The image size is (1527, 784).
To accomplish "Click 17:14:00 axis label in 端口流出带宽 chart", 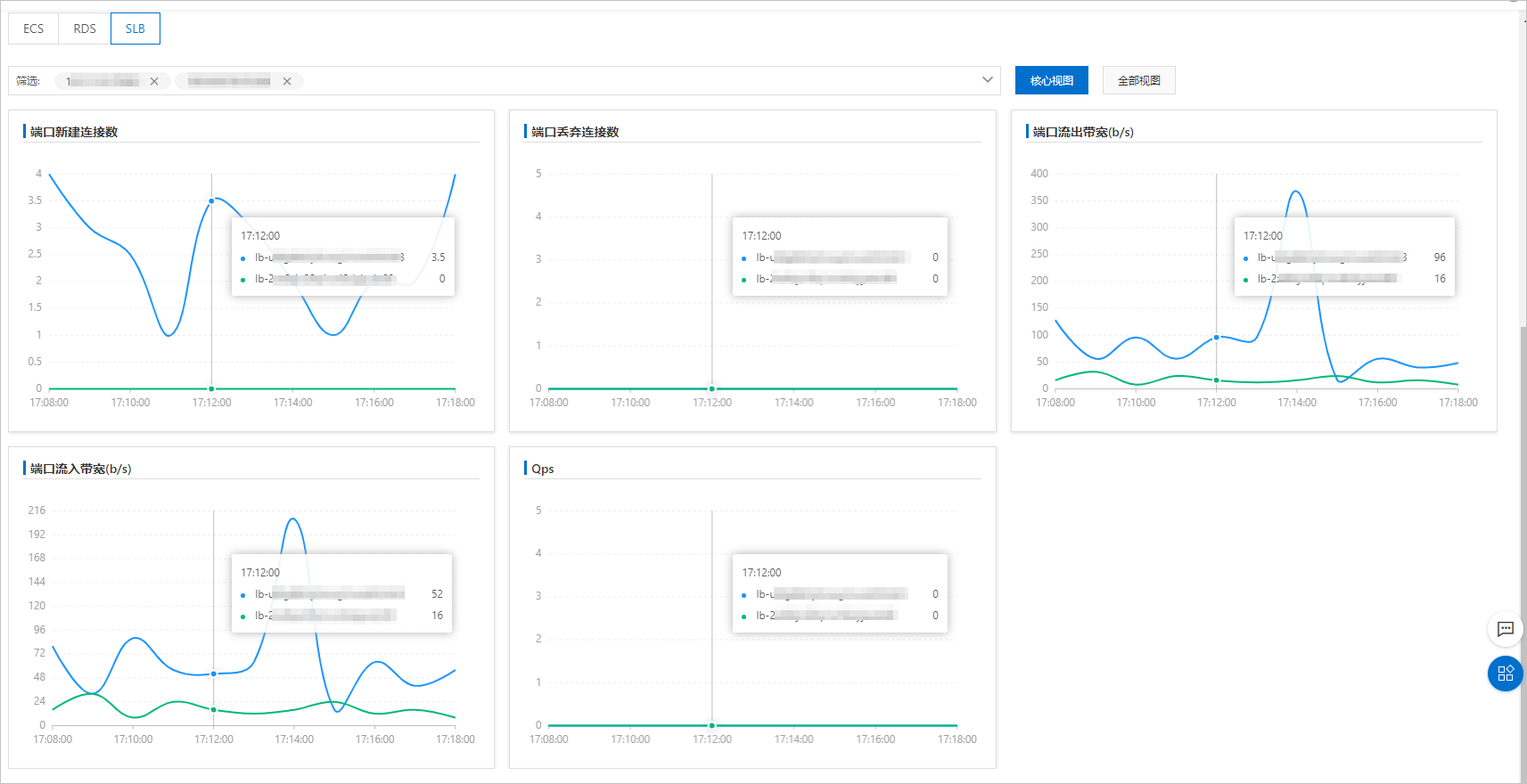I will [1297, 403].
